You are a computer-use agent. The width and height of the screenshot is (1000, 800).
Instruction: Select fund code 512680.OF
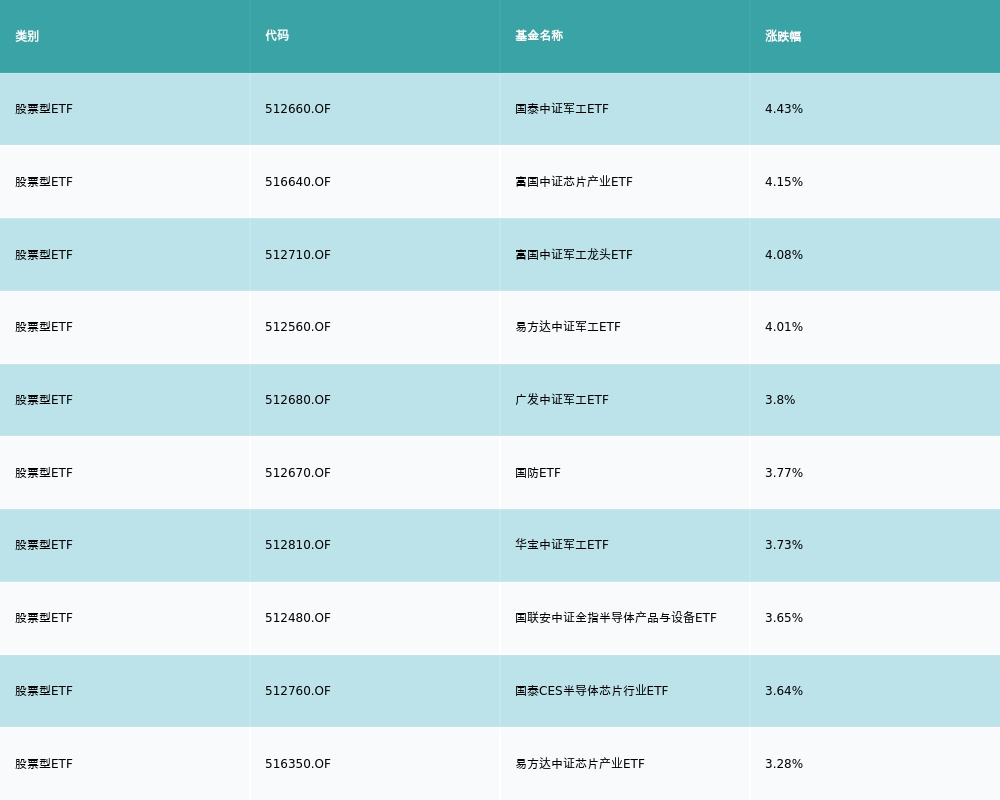(x=298, y=400)
